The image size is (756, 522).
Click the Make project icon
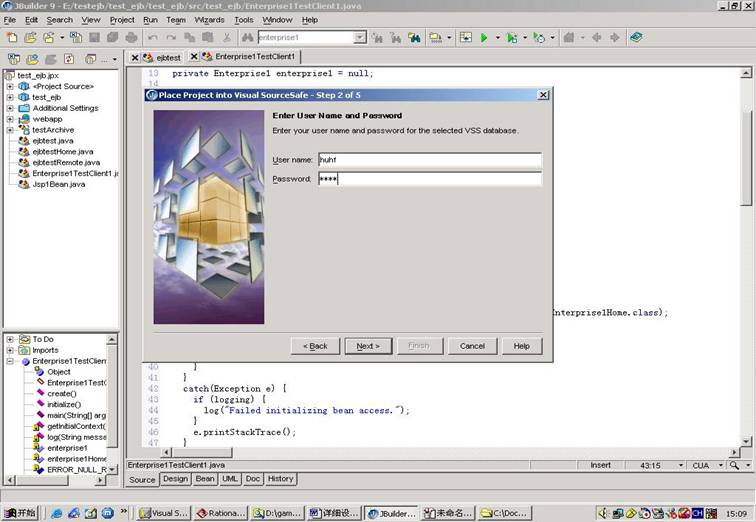pos(435,38)
